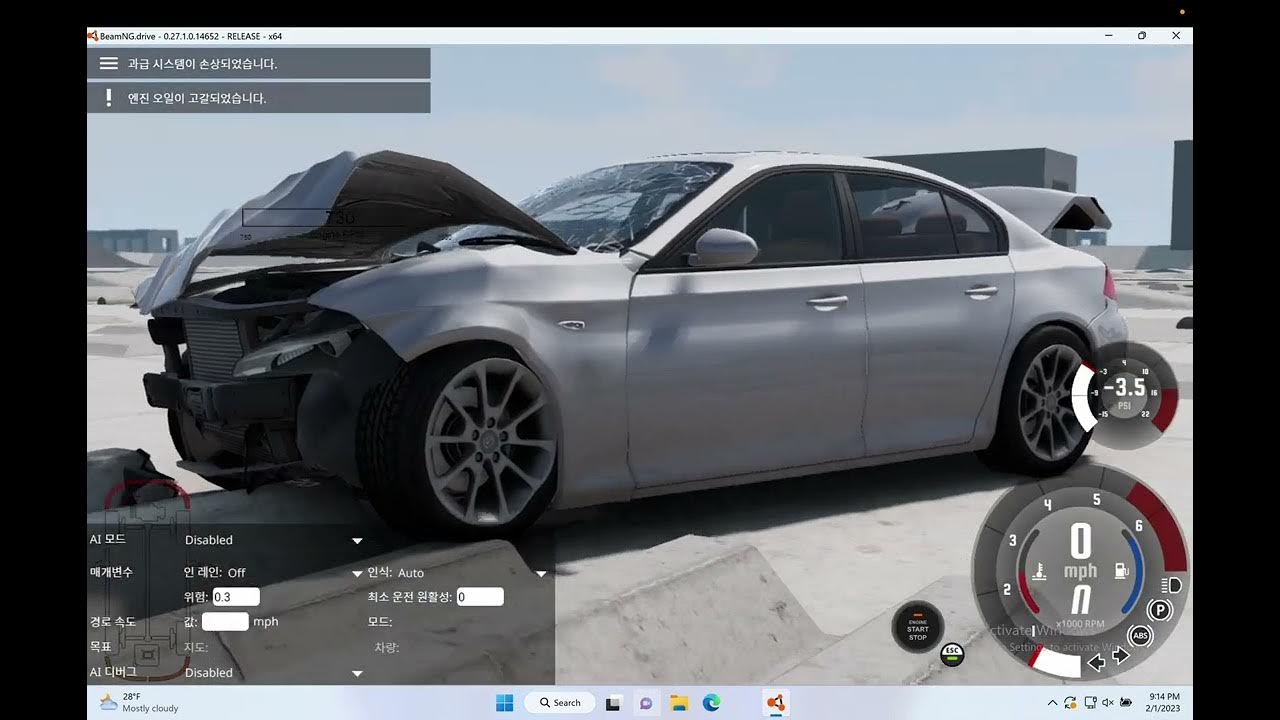Click the left turn signal arrow
The height and width of the screenshot is (720, 1280).
point(1095,661)
